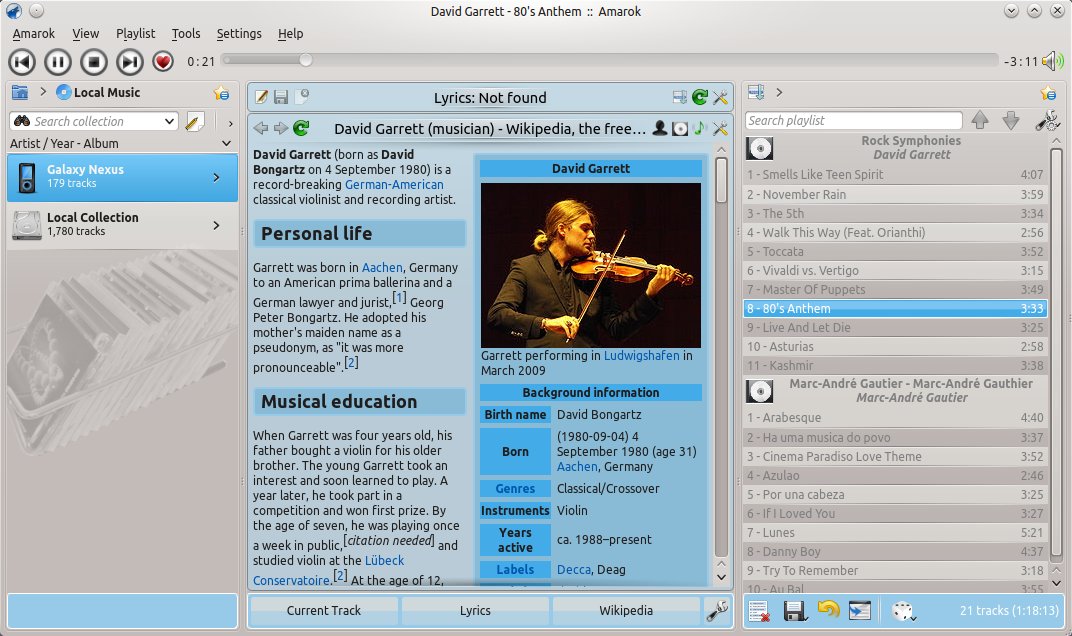Toggle lyrics auto-scroll icon

(x=680, y=97)
